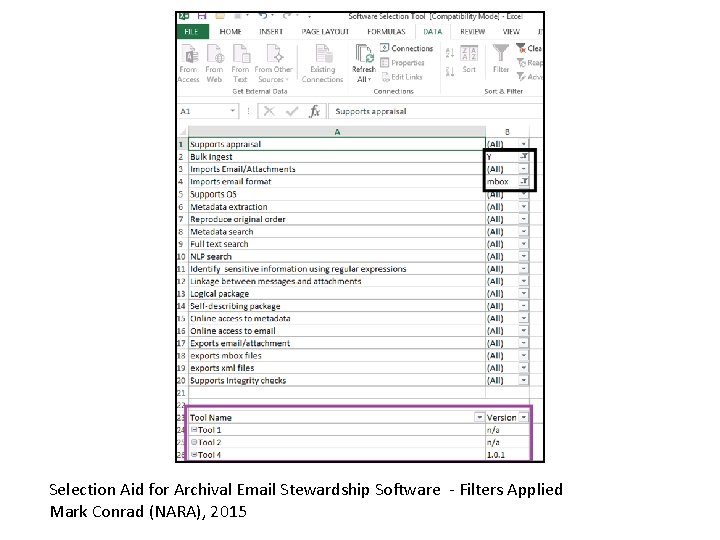Switch to the INSERT tab

(271, 32)
